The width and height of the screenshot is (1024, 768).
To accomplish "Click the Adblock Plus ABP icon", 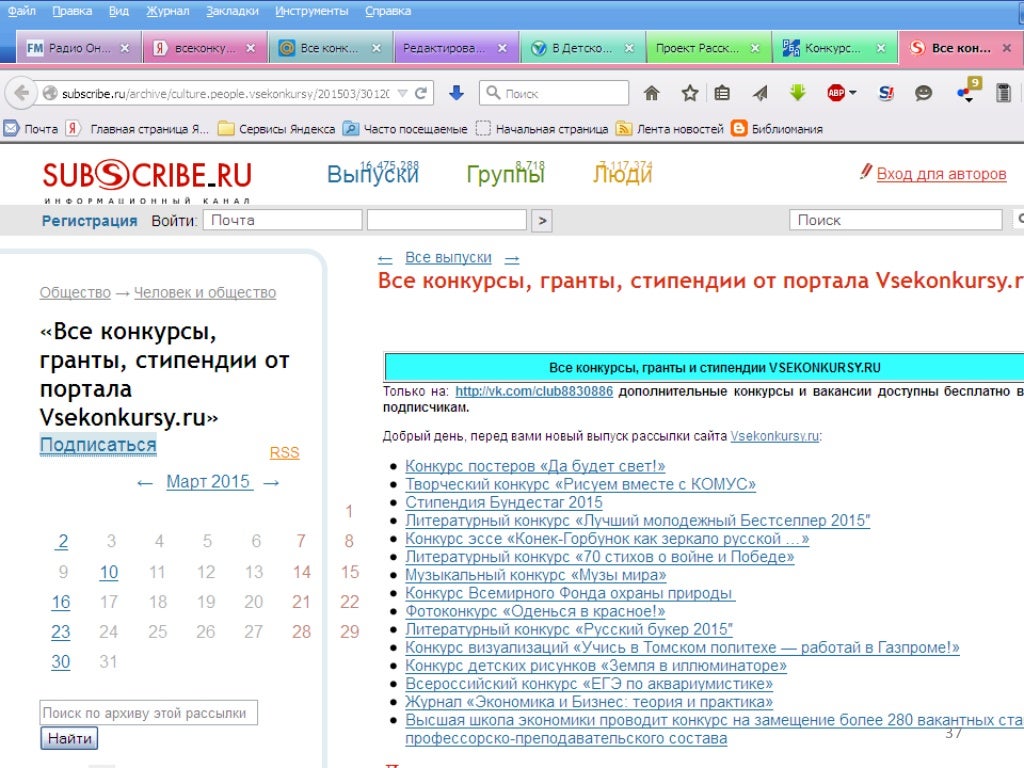I will tap(836, 93).
